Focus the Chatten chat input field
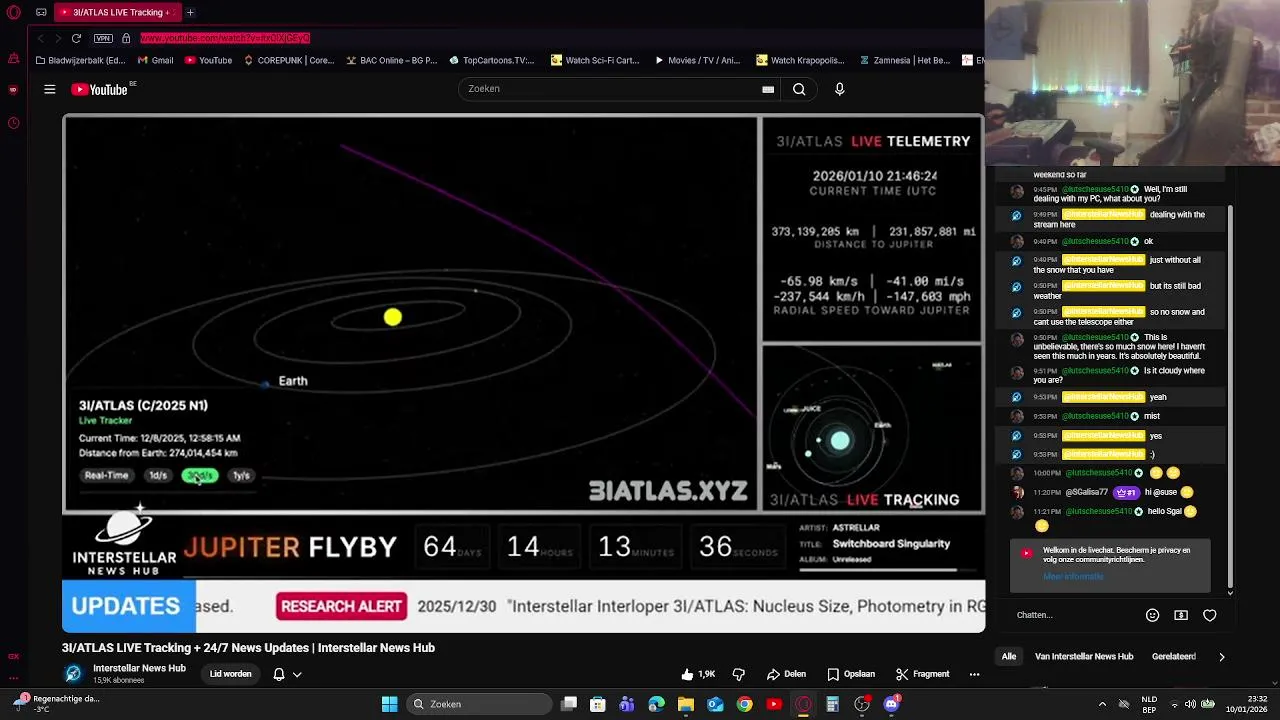The height and width of the screenshot is (720, 1280). (x=1075, y=615)
